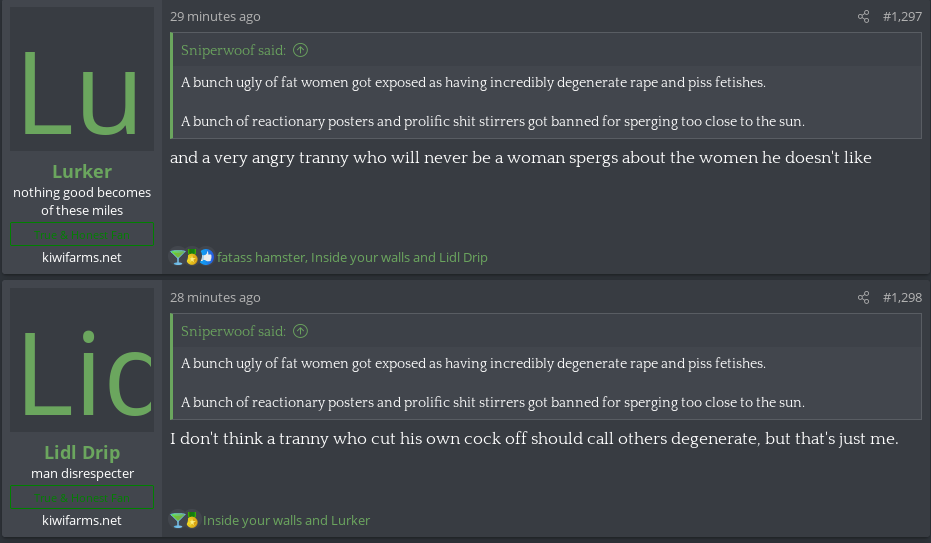
Task: Open the Lidl Drip username link under the avatar
Action: click(x=82, y=452)
